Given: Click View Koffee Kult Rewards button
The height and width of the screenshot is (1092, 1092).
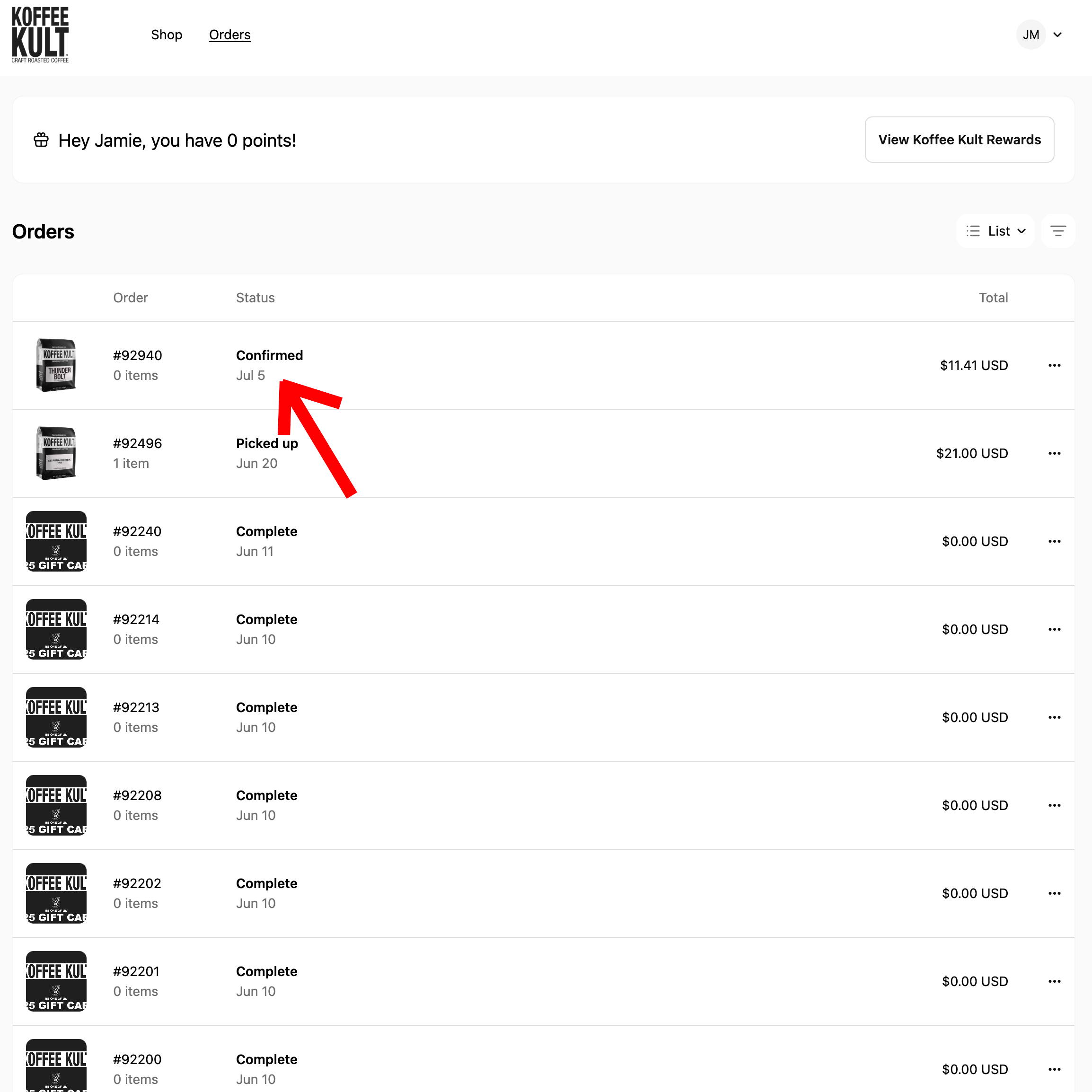Looking at the screenshot, I should tap(959, 140).
